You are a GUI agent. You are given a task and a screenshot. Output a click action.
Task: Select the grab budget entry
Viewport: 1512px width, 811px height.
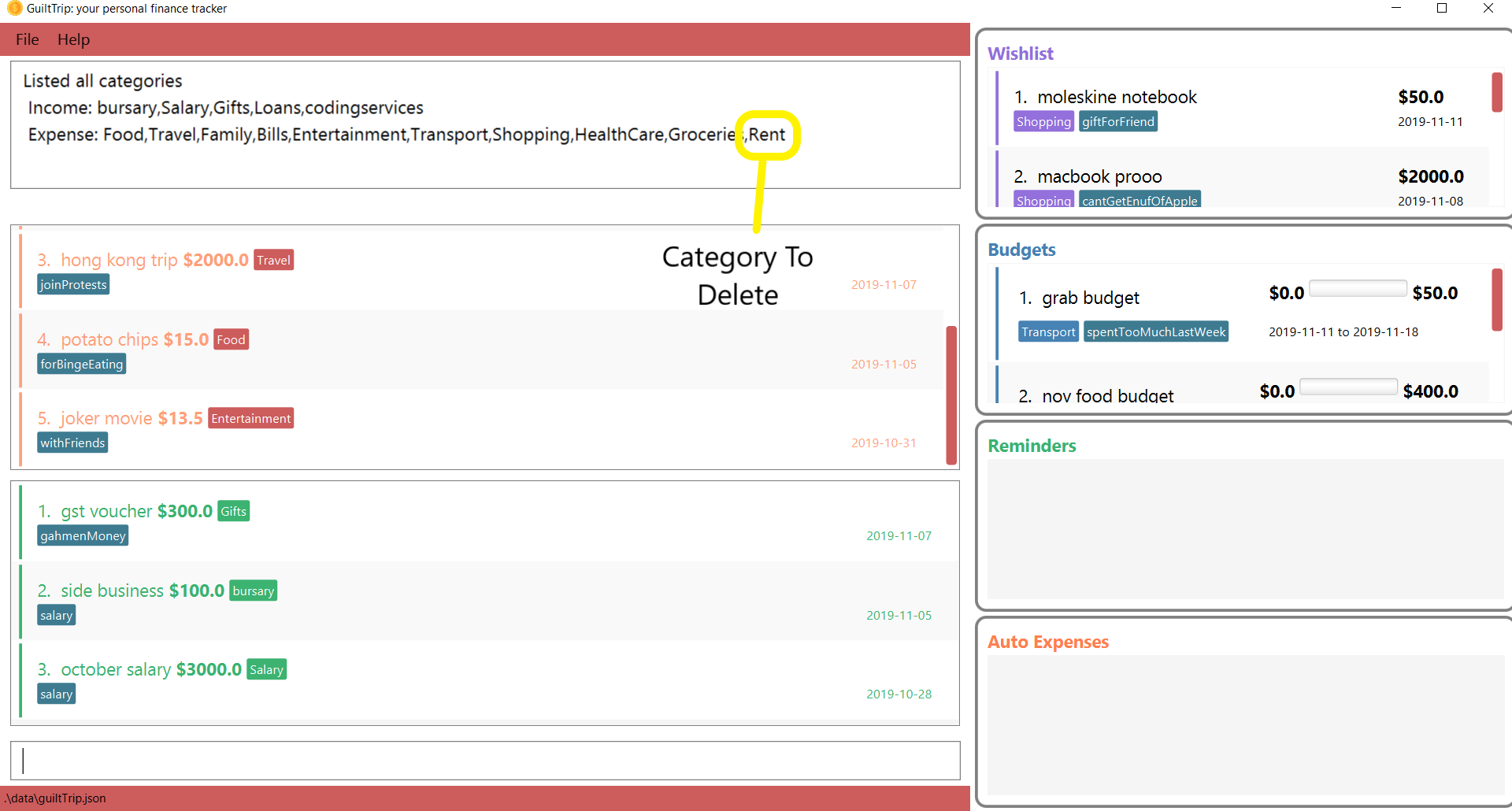[1242, 313]
